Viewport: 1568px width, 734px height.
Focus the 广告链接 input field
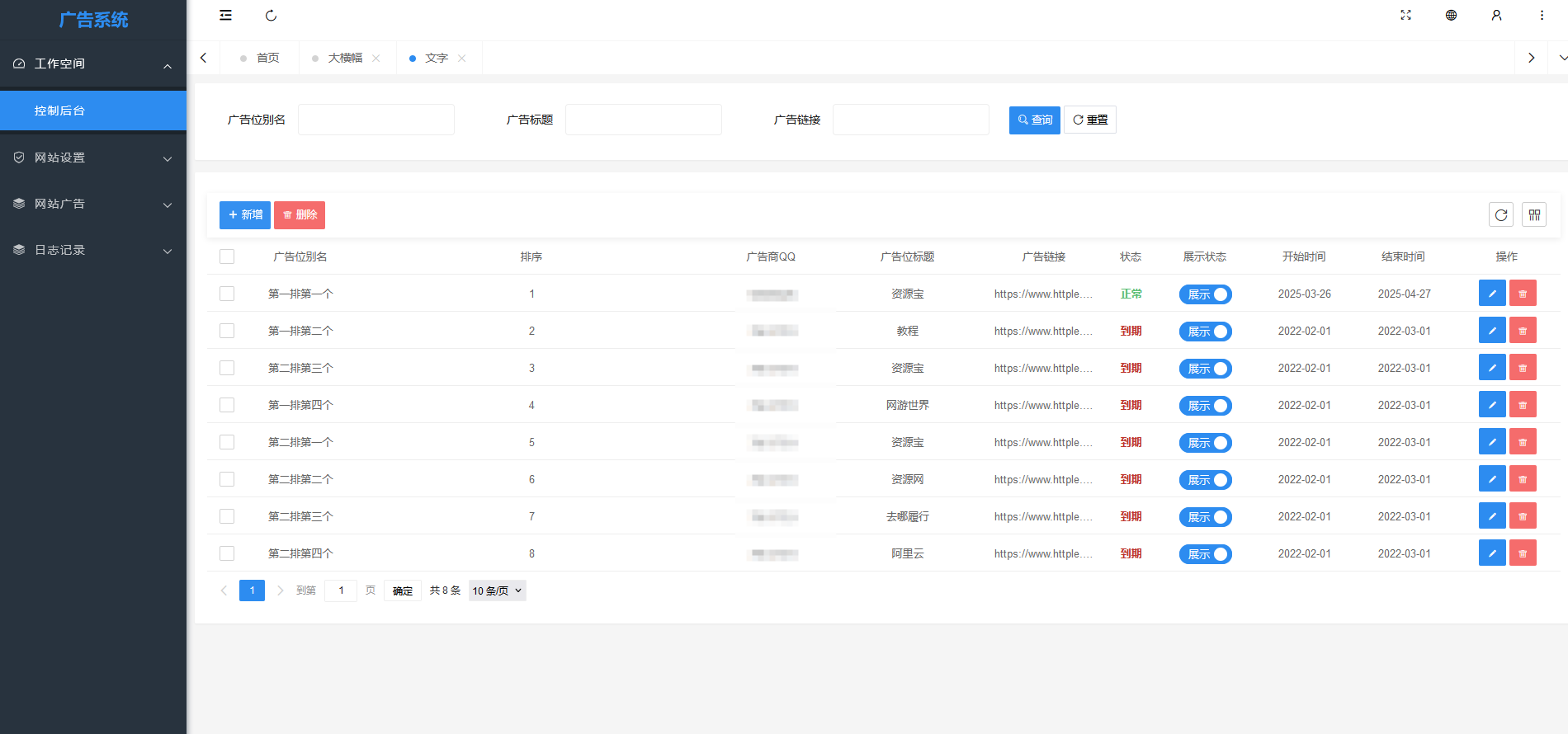911,120
